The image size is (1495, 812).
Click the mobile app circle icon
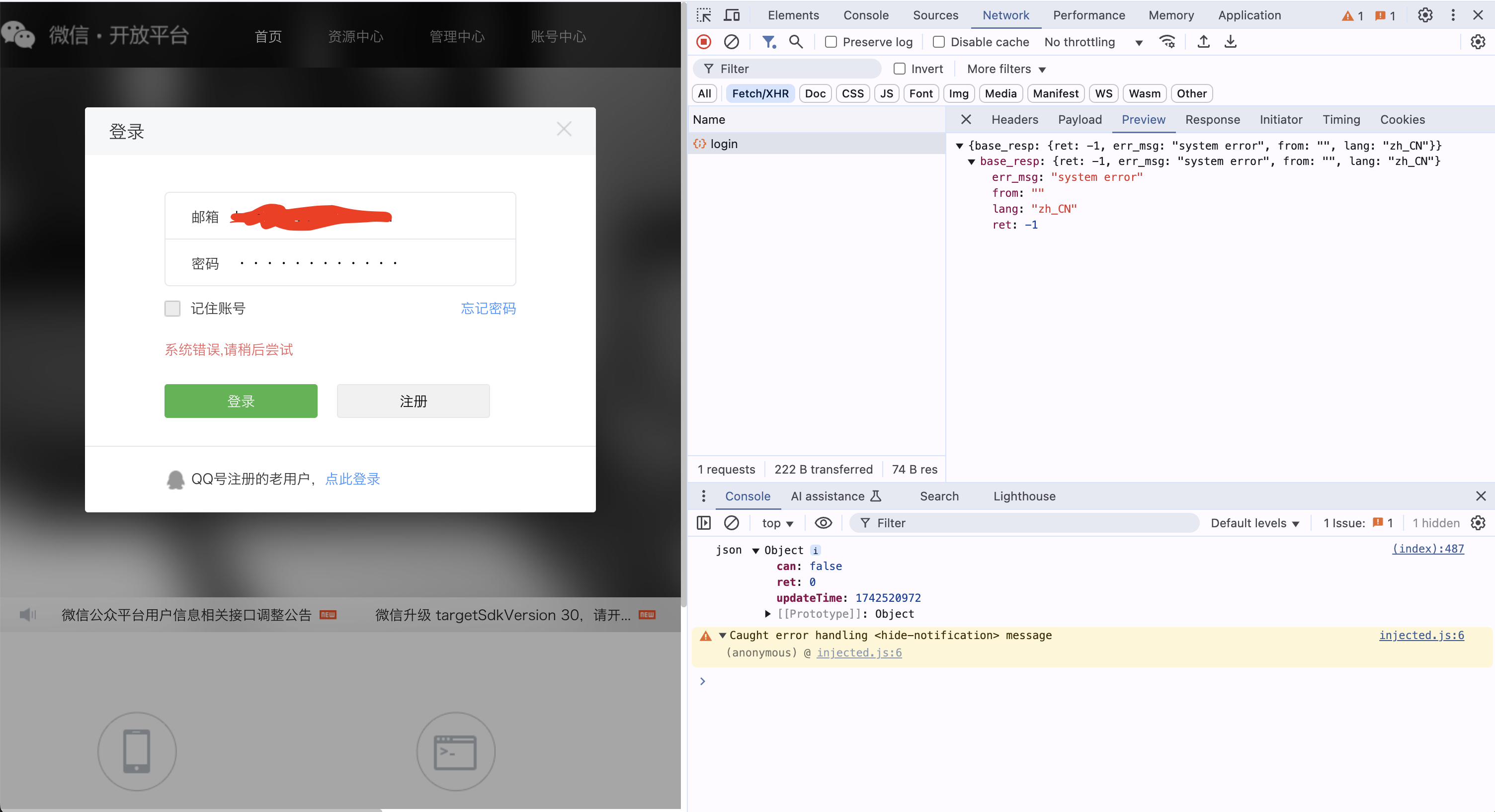tap(137, 751)
